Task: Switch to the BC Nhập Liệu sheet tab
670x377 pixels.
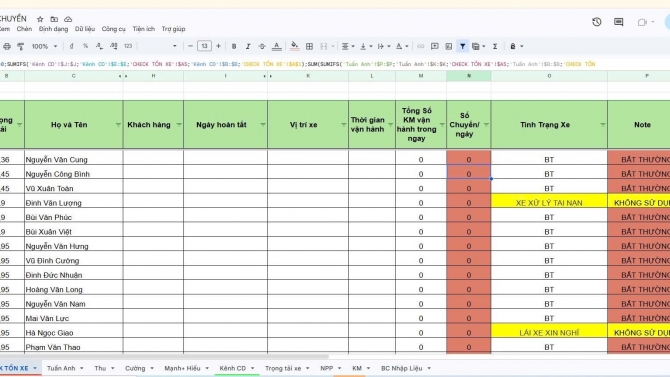Action: click(x=402, y=368)
